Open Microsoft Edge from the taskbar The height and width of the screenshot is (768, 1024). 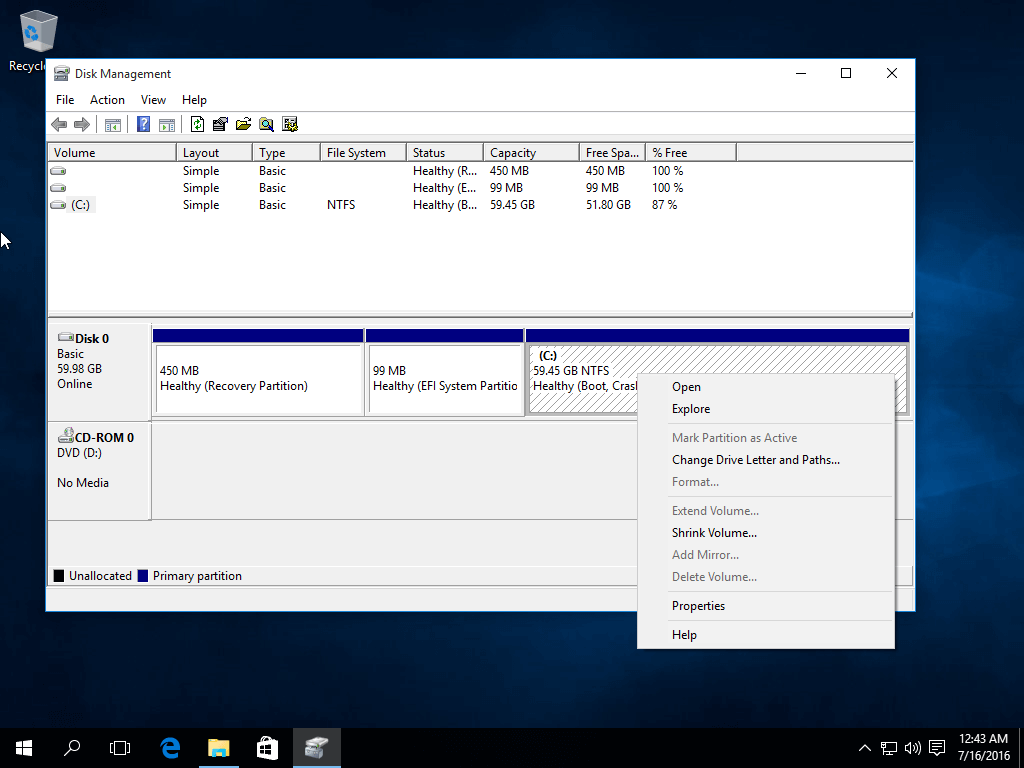click(x=171, y=747)
